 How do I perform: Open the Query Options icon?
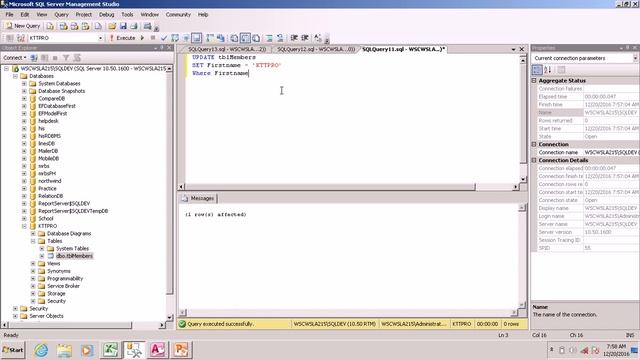pyautogui.click(x=186, y=38)
